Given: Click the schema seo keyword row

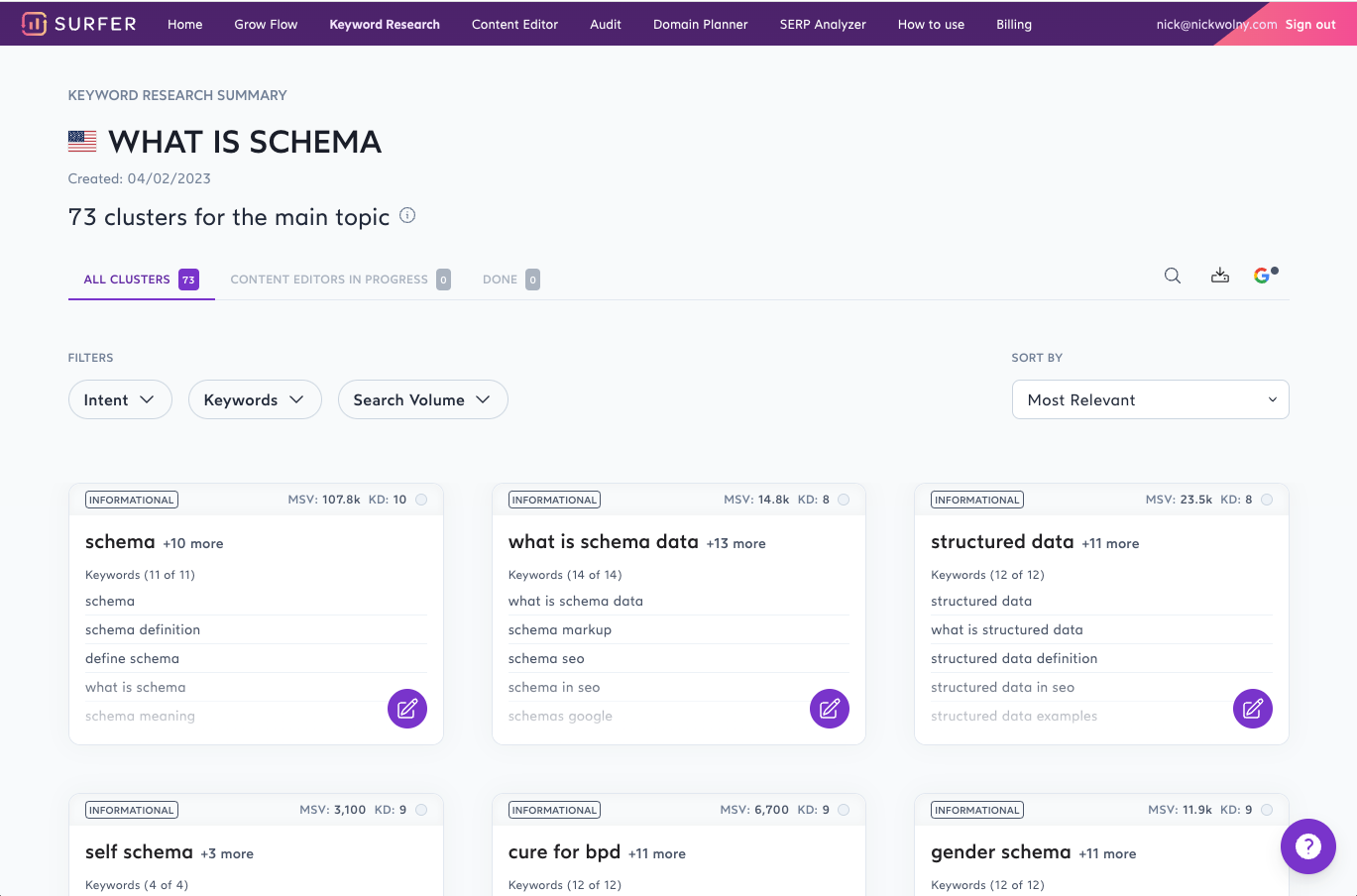Looking at the screenshot, I should click(x=678, y=658).
